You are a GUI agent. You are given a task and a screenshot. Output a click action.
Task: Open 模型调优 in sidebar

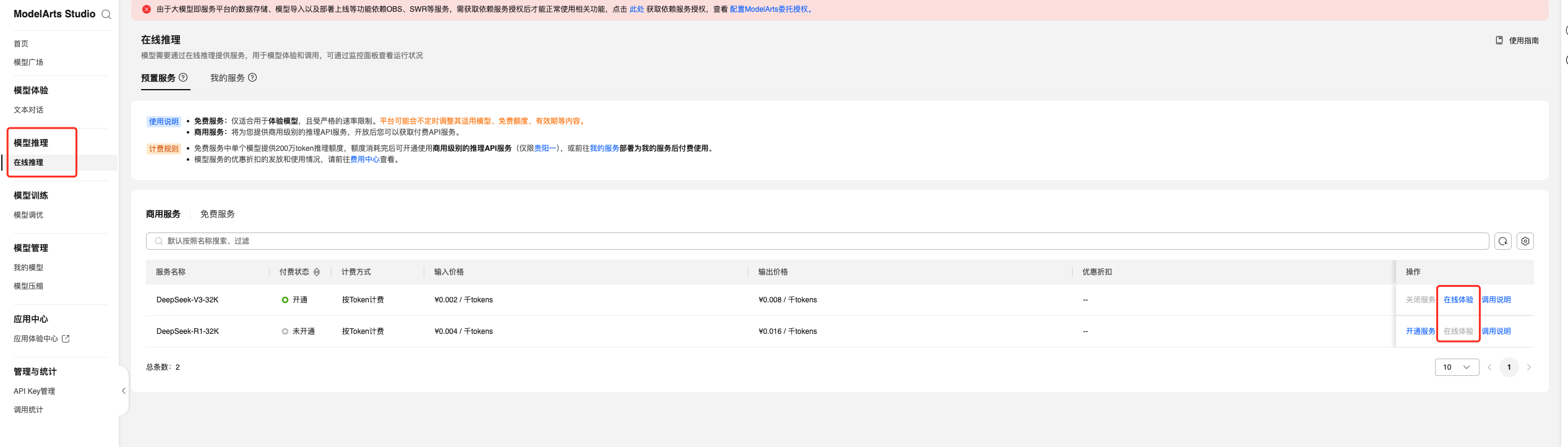click(x=28, y=215)
